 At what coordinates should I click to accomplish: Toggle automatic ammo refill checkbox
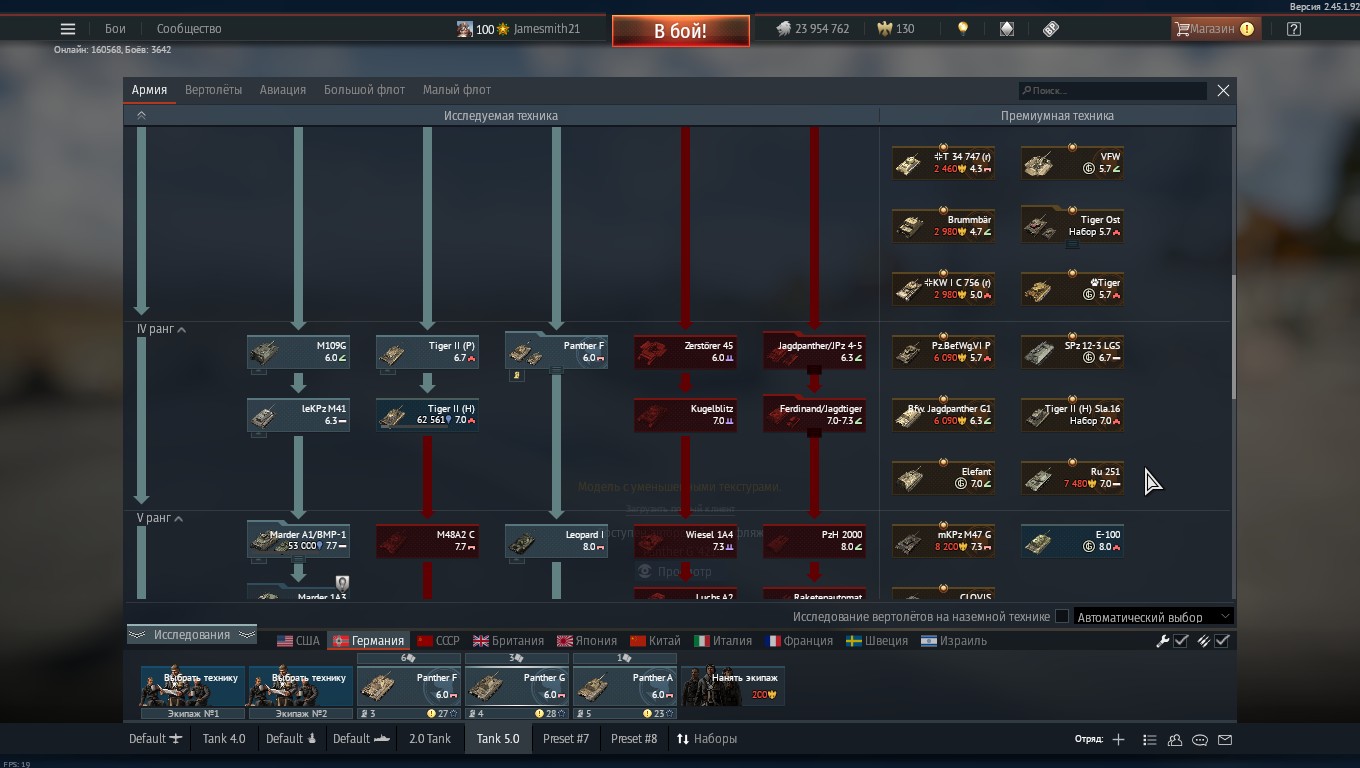pyautogui.click(x=1221, y=641)
